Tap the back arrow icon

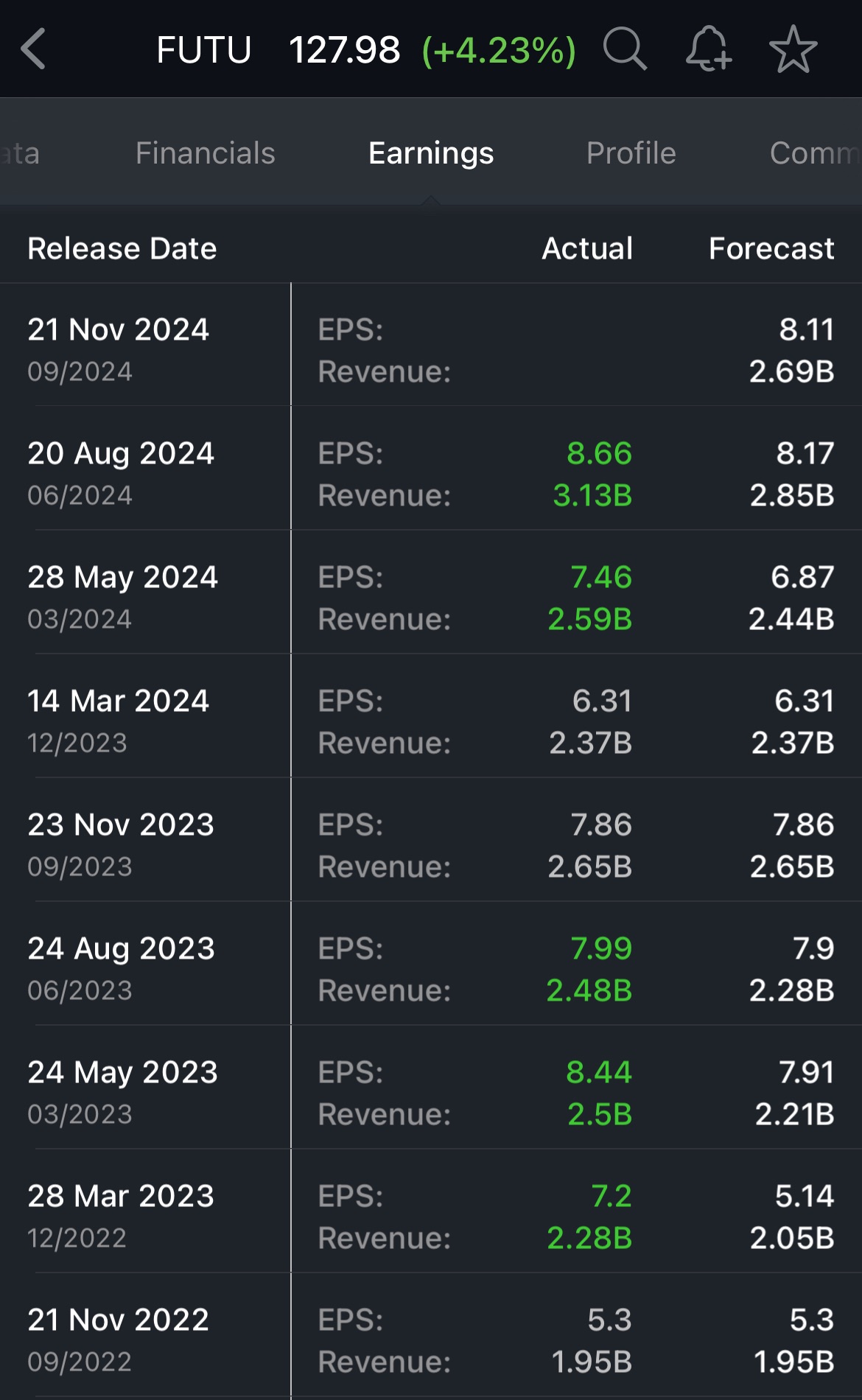pos(35,49)
